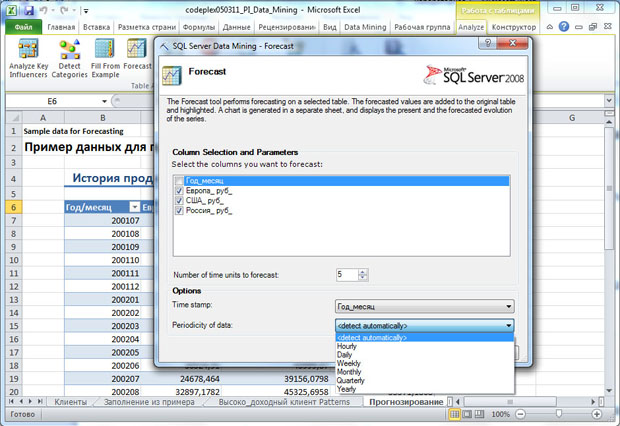Switch to Page Layout view icon
This screenshot has height=426, width=620.
(x=467, y=414)
